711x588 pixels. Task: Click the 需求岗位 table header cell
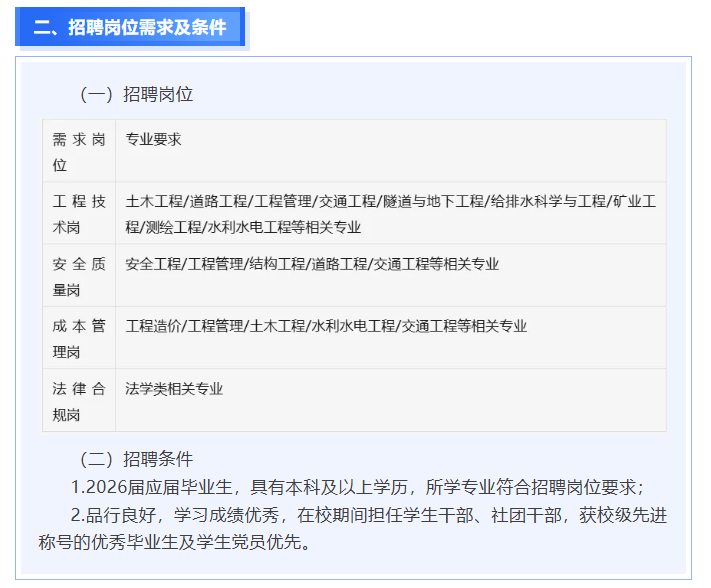click(x=78, y=151)
